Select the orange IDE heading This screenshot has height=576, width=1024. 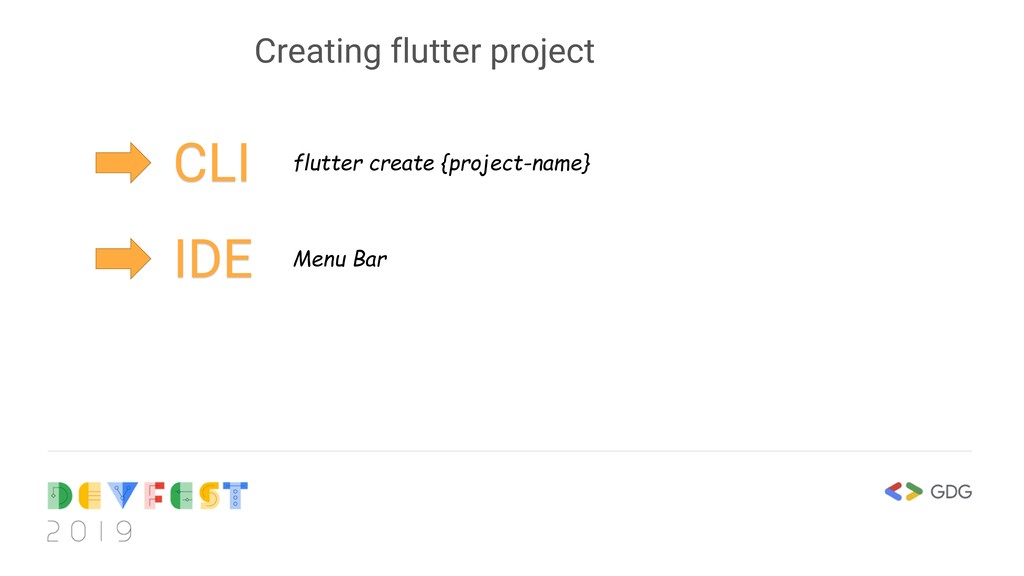[213, 260]
